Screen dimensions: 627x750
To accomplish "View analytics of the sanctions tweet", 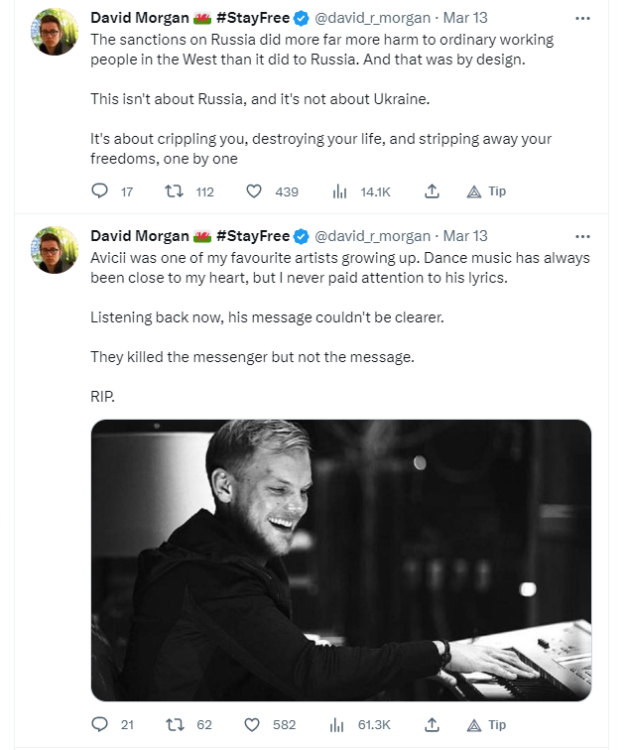I will [x=338, y=191].
